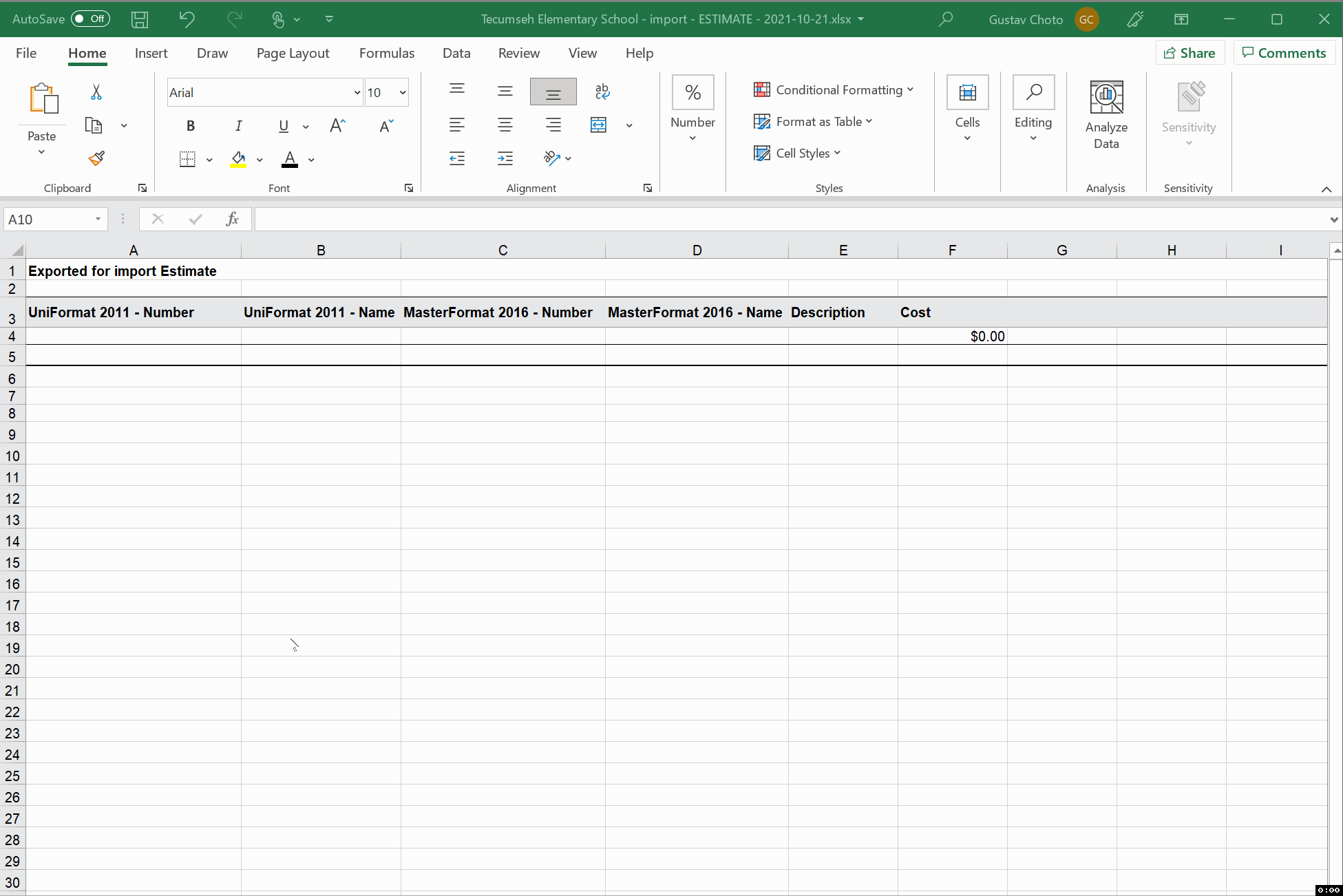Screen dimensions: 1343x896
Task: Select the yellow highlight Fill Color swatch
Action: 237,159
